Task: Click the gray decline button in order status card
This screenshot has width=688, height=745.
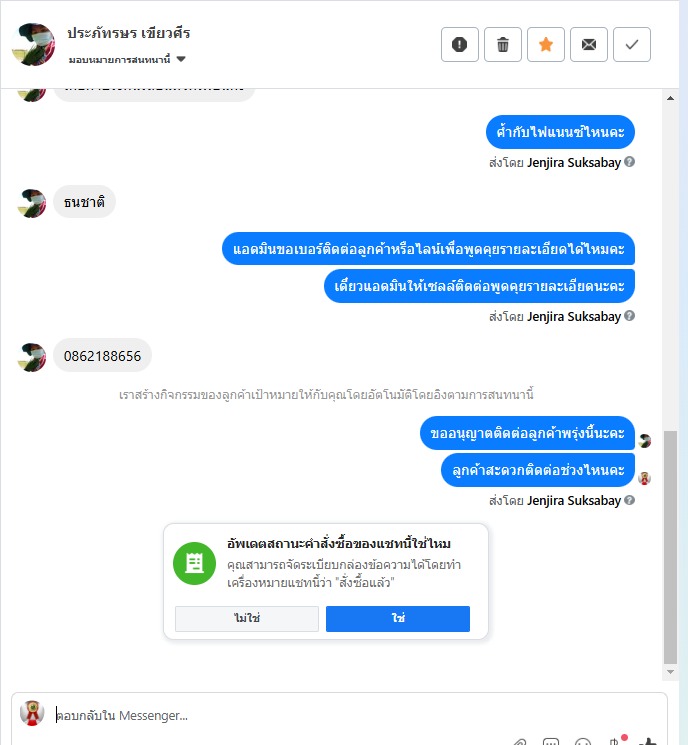Action: tap(247, 619)
